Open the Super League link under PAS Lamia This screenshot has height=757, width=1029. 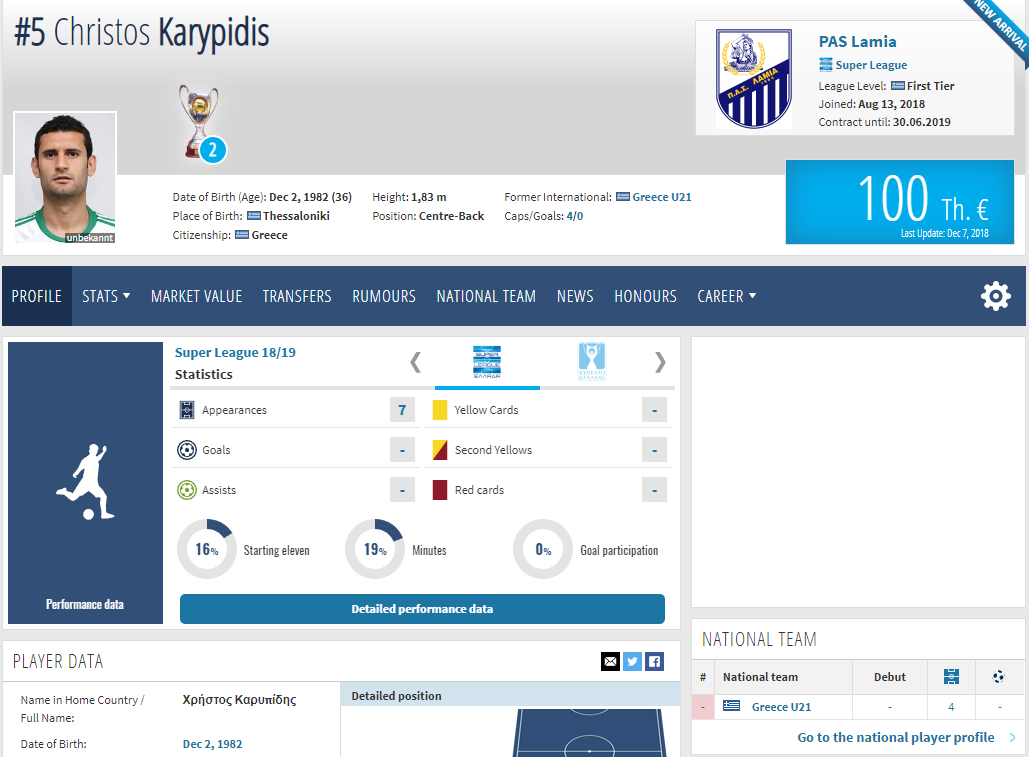click(x=871, y=65)
